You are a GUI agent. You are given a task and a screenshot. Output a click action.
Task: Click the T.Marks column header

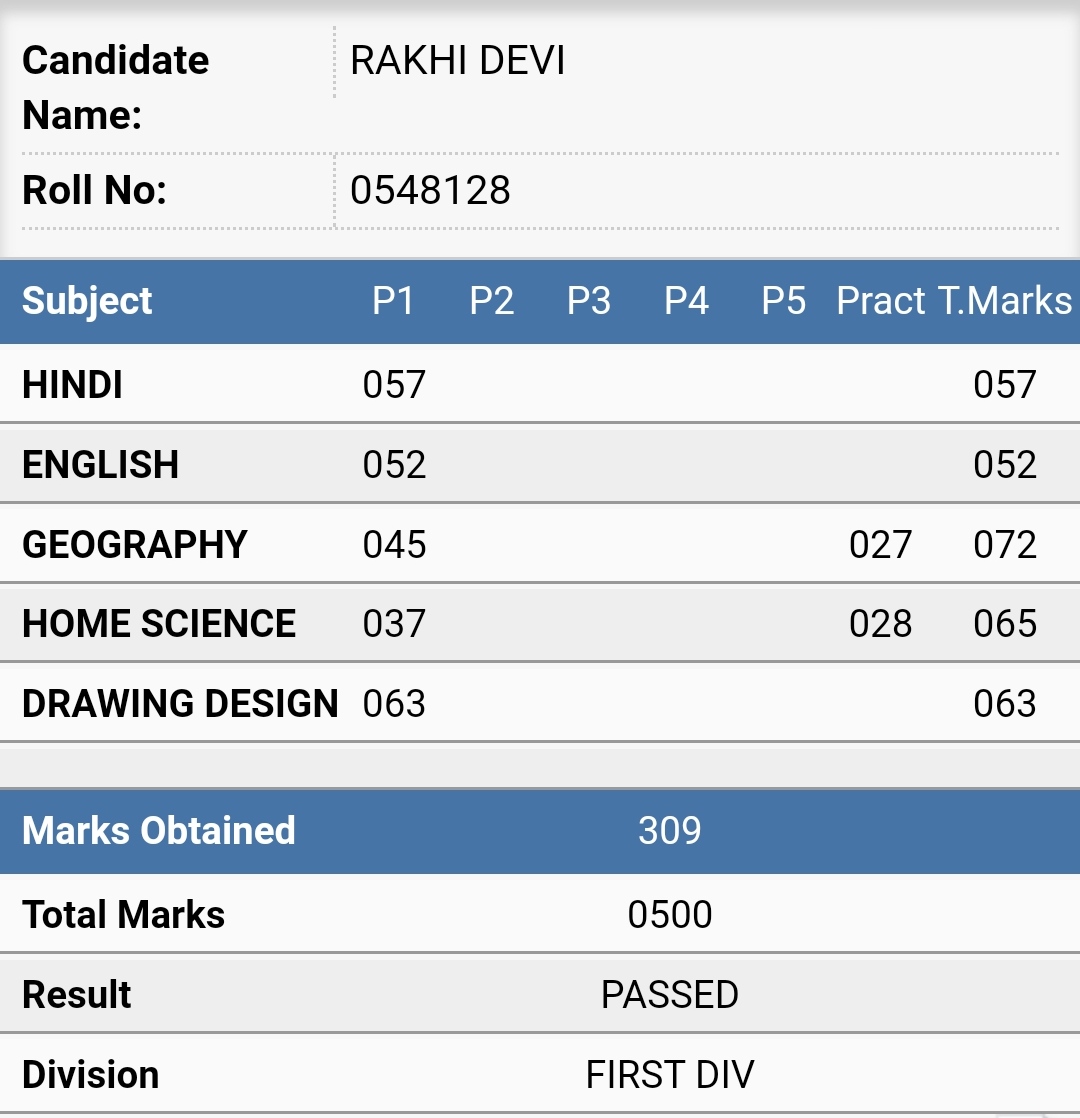(x=1004, y=301)
